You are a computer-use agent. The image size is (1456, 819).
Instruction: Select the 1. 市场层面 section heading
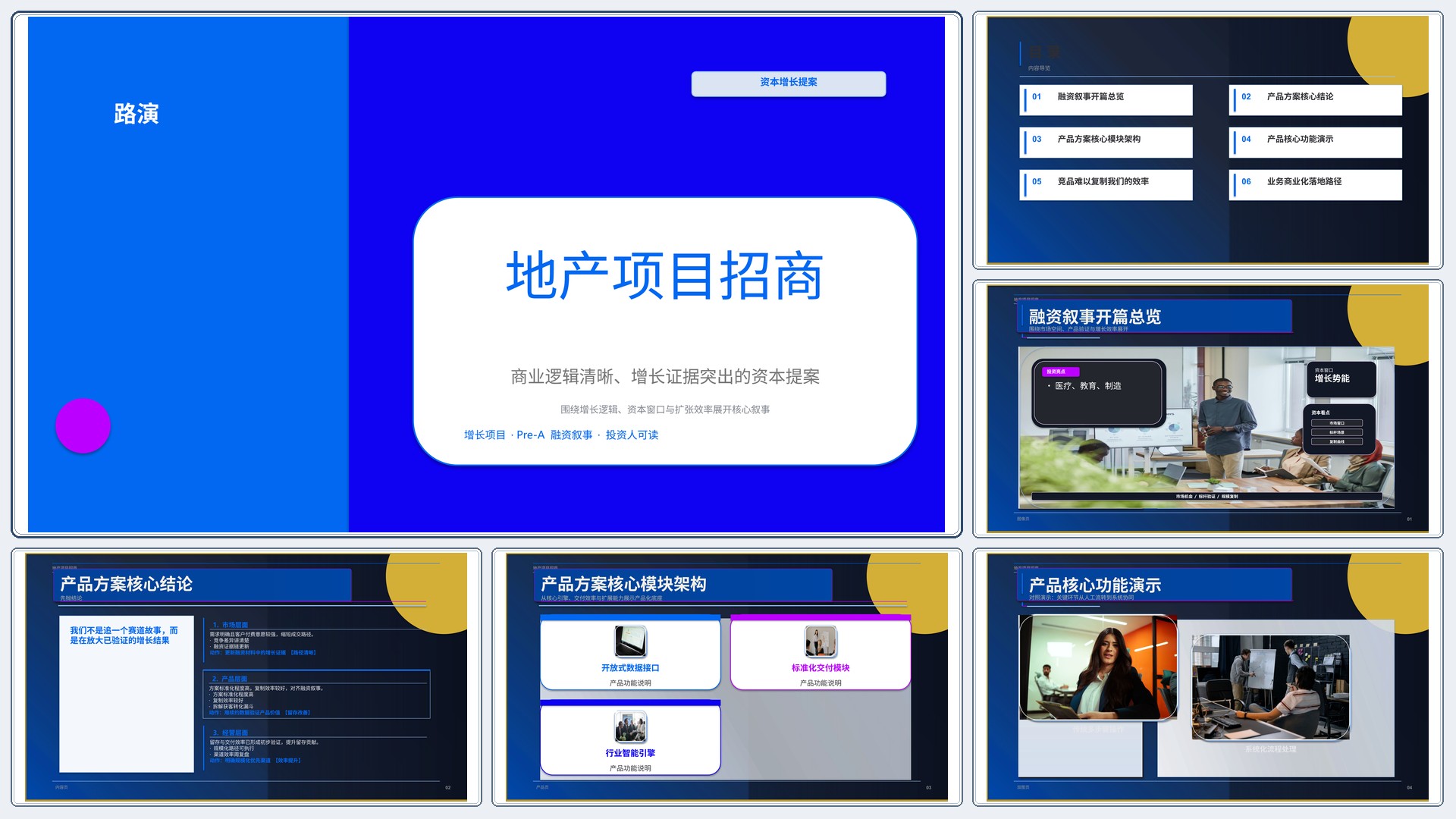point(231,625)
